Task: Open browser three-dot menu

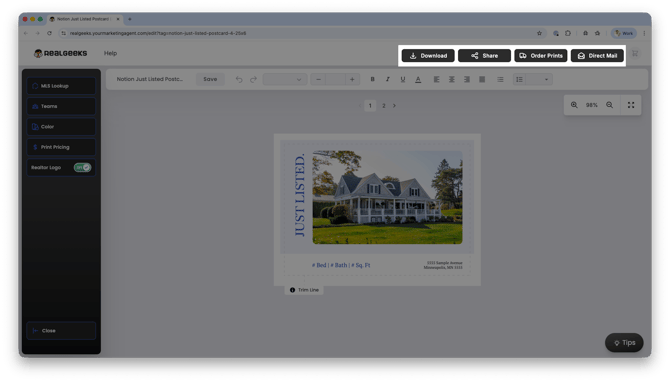Action: (644, 33)
